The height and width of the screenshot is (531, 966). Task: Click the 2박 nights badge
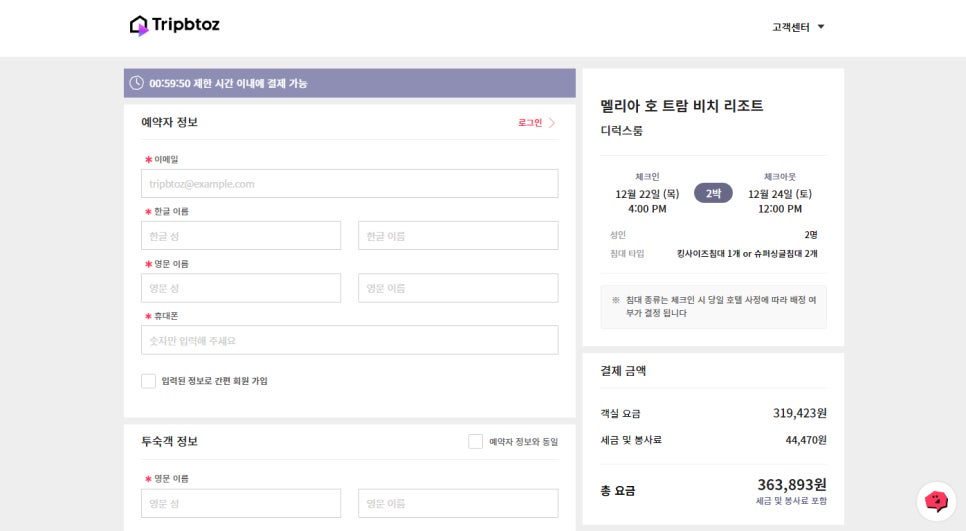pos(713,193)
